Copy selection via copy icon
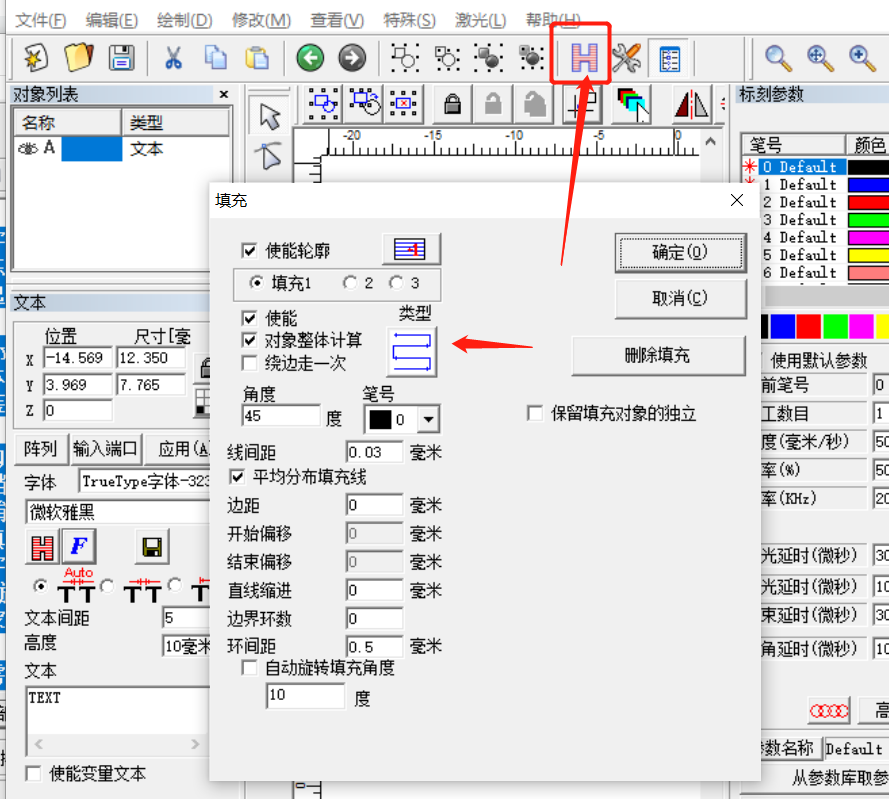This screenshot has width=889, height=799. tap(215, 58)
